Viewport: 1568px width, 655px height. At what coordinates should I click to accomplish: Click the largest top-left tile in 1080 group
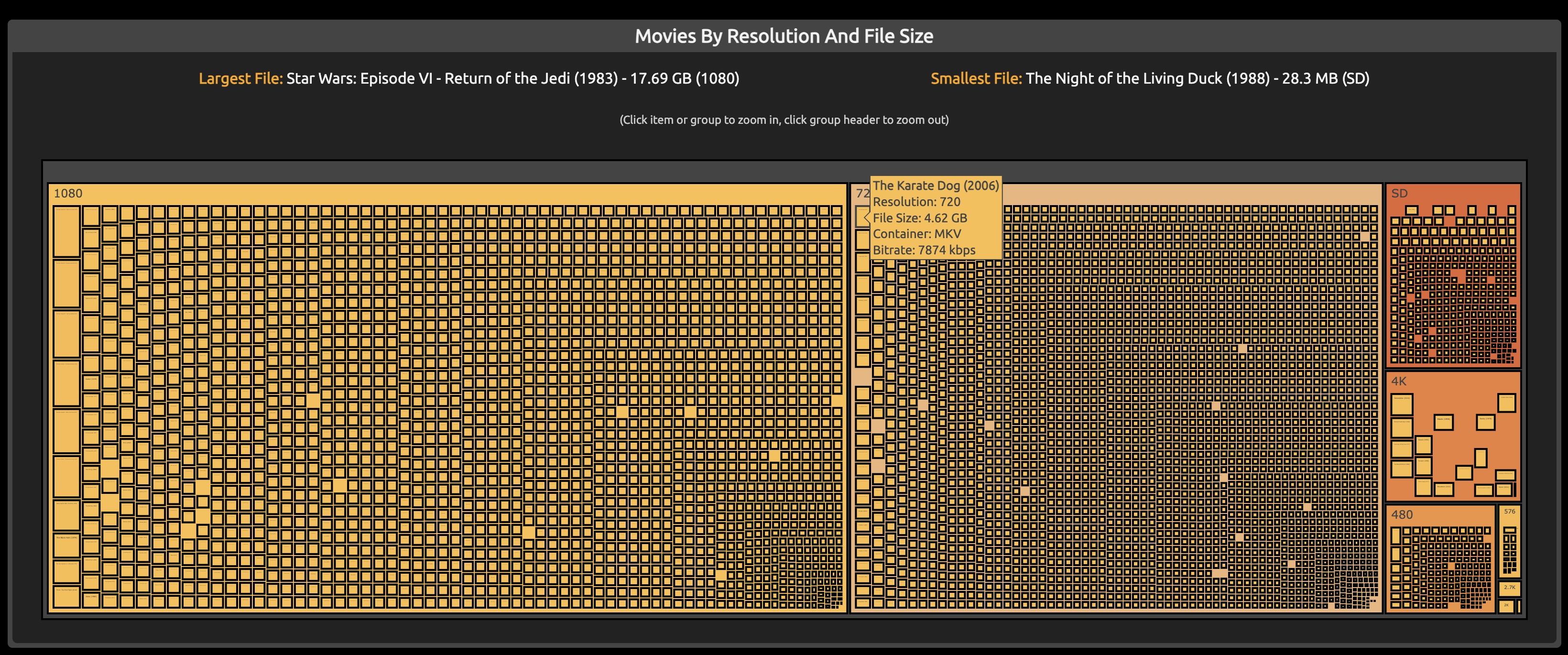tap(66, 231)
